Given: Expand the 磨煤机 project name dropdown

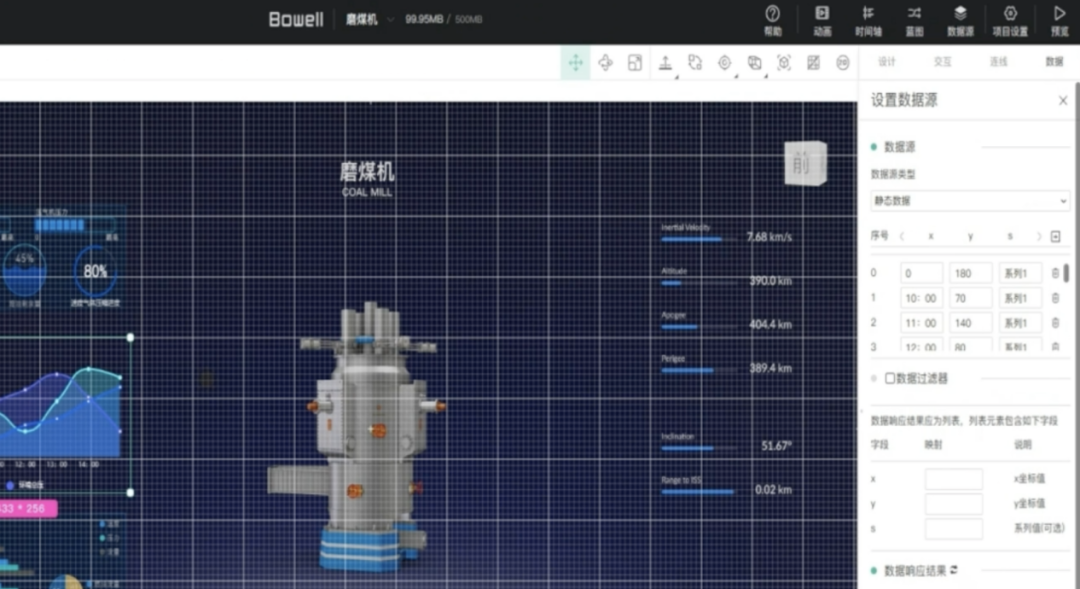Looking at the screenshot, I should coord(390,19).
